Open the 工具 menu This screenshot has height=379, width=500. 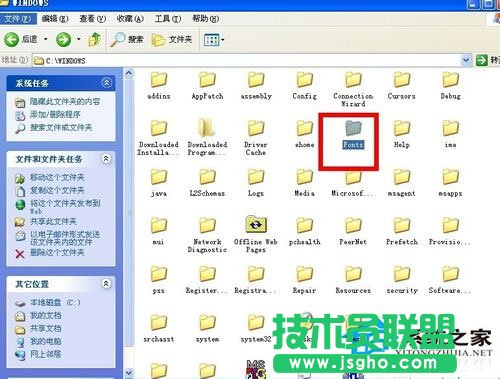coord(168,19)
